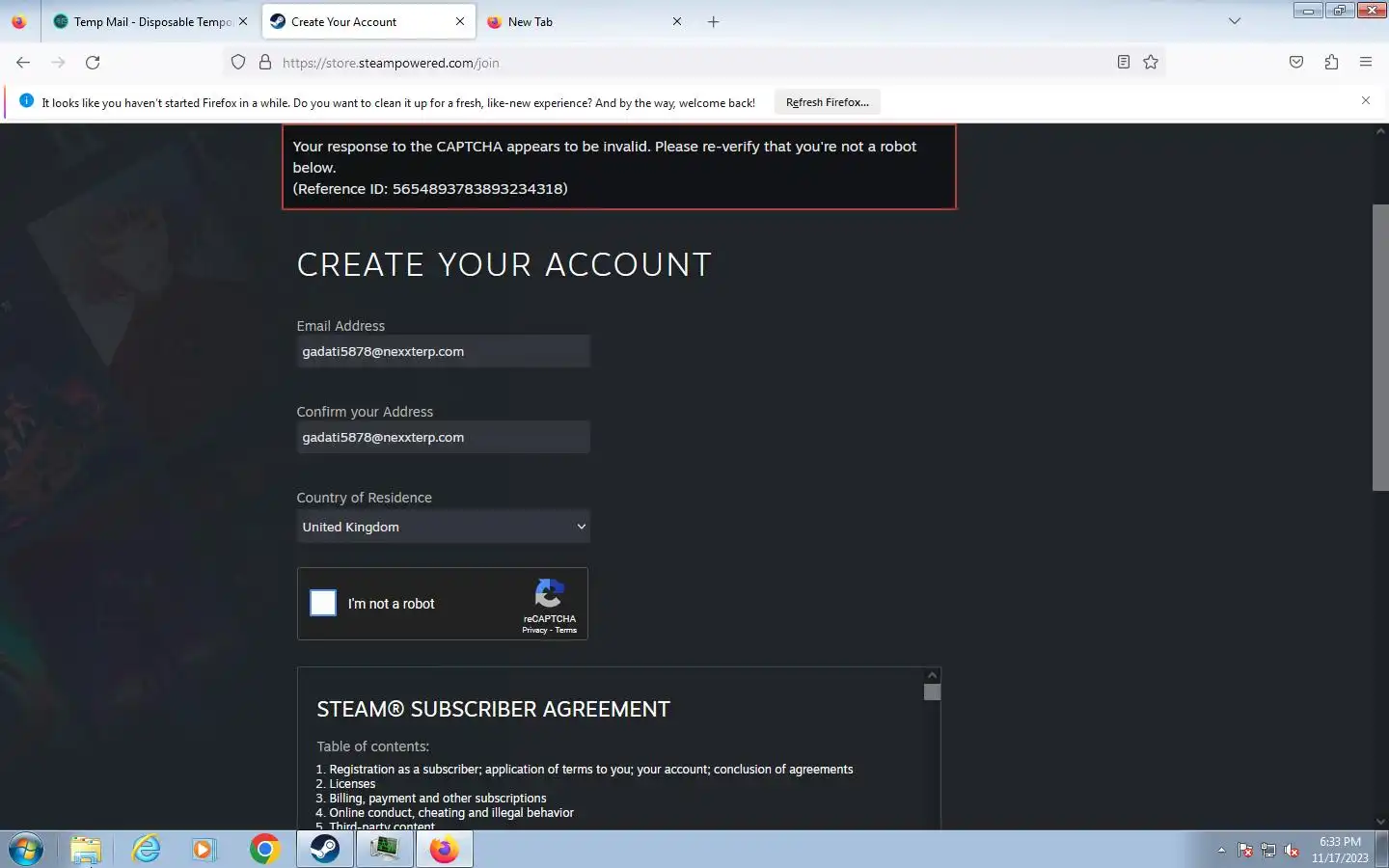Click the Licenses contents entry
The image size is (1389, 868).
pyautogui.click(x=352, y=784)
